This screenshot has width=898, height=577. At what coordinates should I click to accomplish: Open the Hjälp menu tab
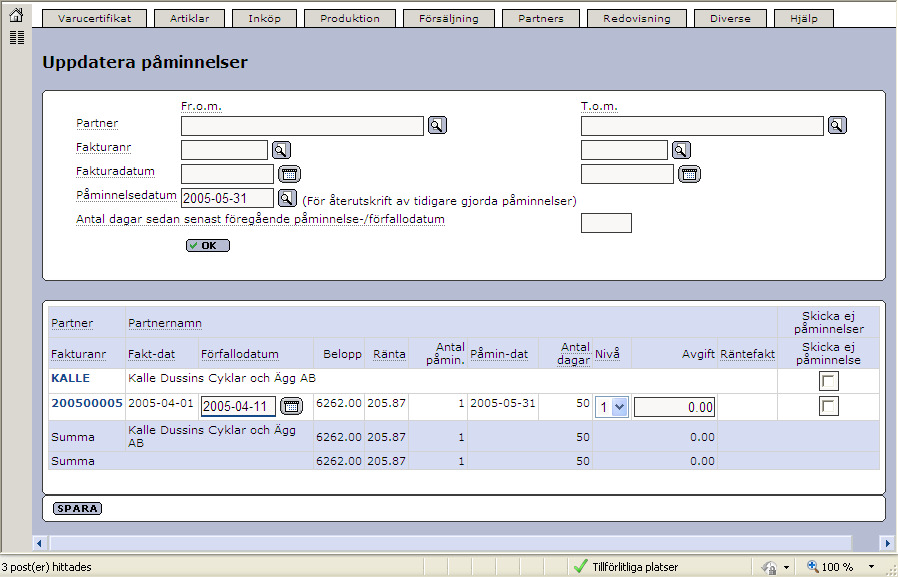pyautogui.click(x=804, y=18)
